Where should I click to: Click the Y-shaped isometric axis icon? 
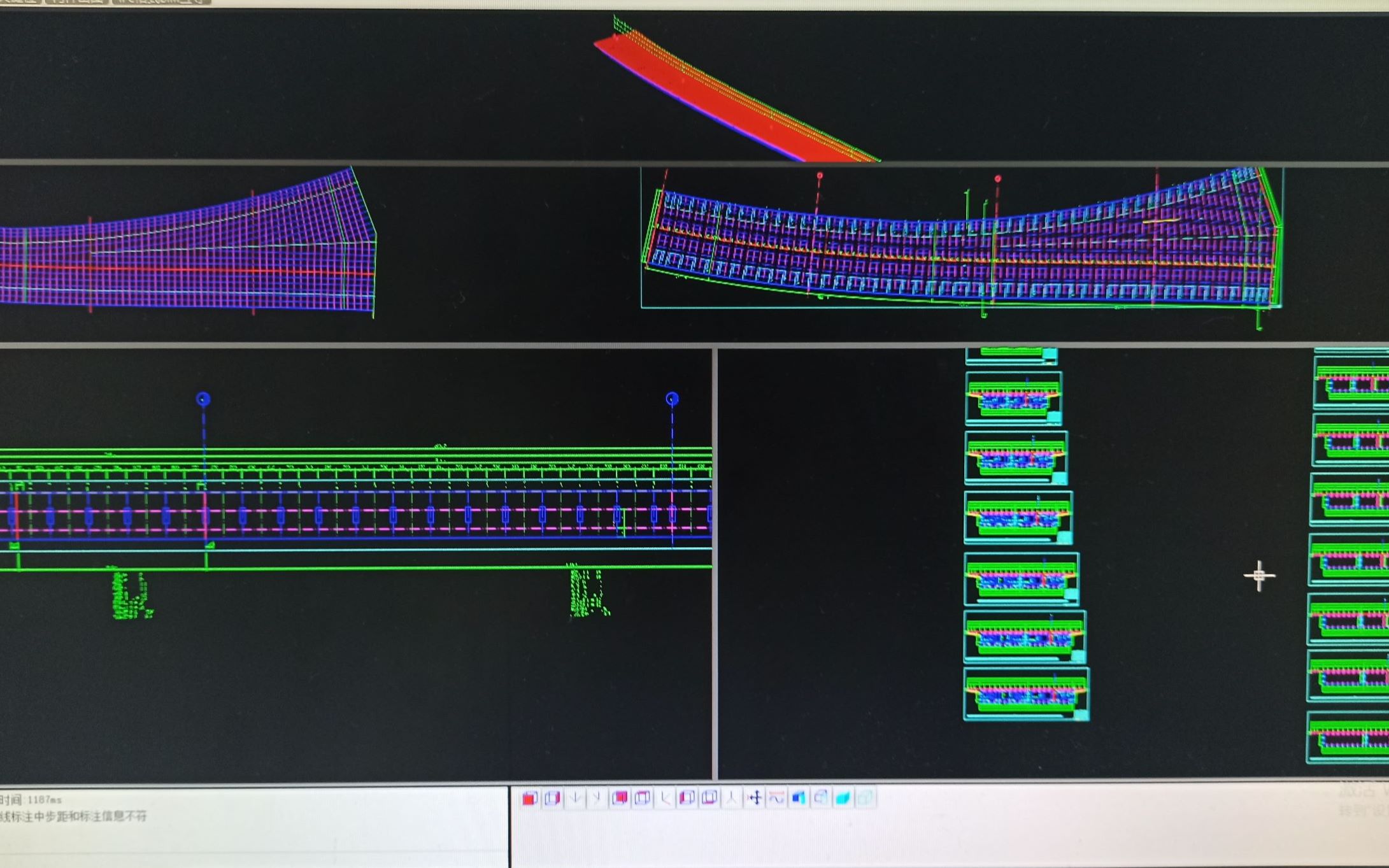point(732,798)
